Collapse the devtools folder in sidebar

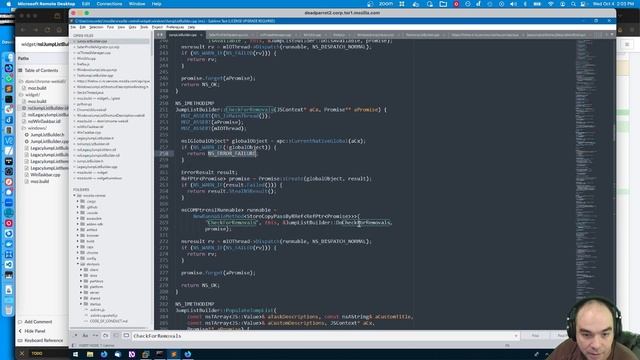(x=78, y=264)
